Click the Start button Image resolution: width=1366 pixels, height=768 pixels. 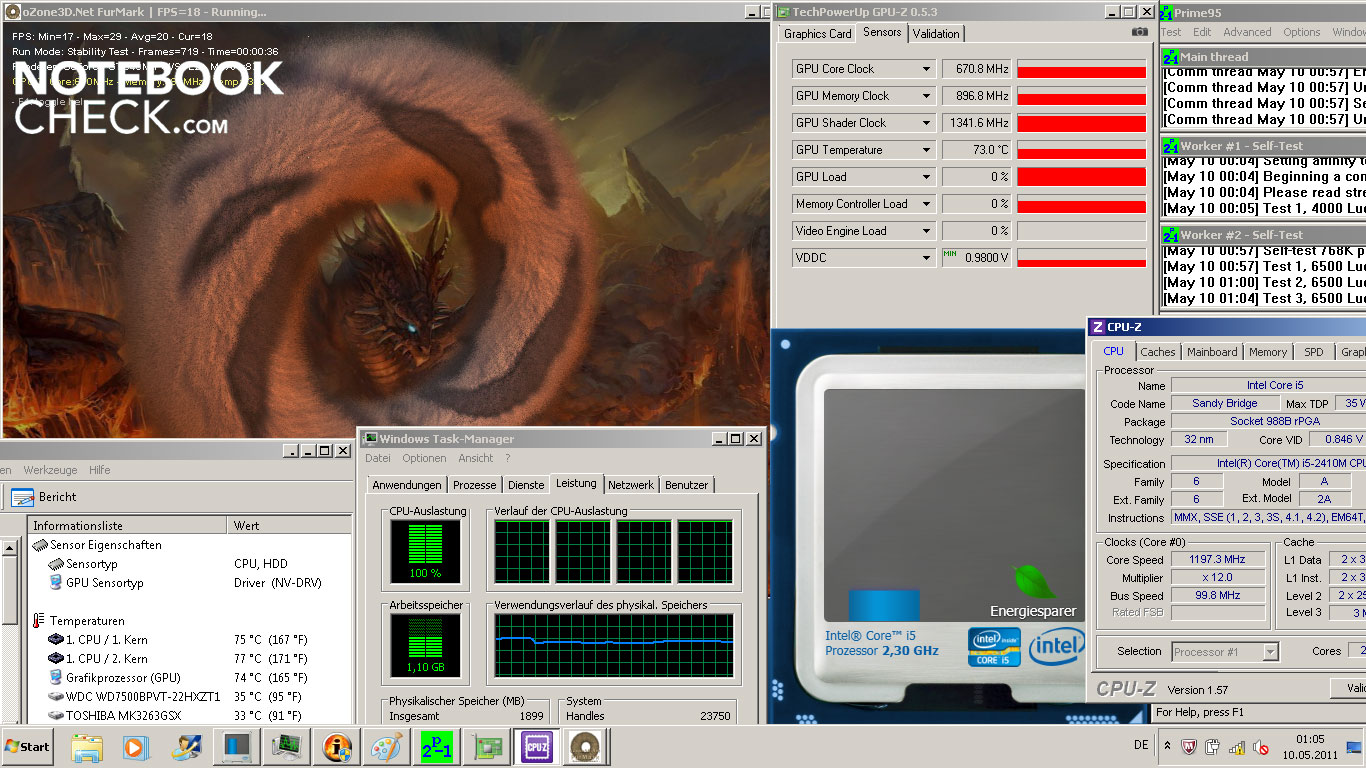click(27, 746)
